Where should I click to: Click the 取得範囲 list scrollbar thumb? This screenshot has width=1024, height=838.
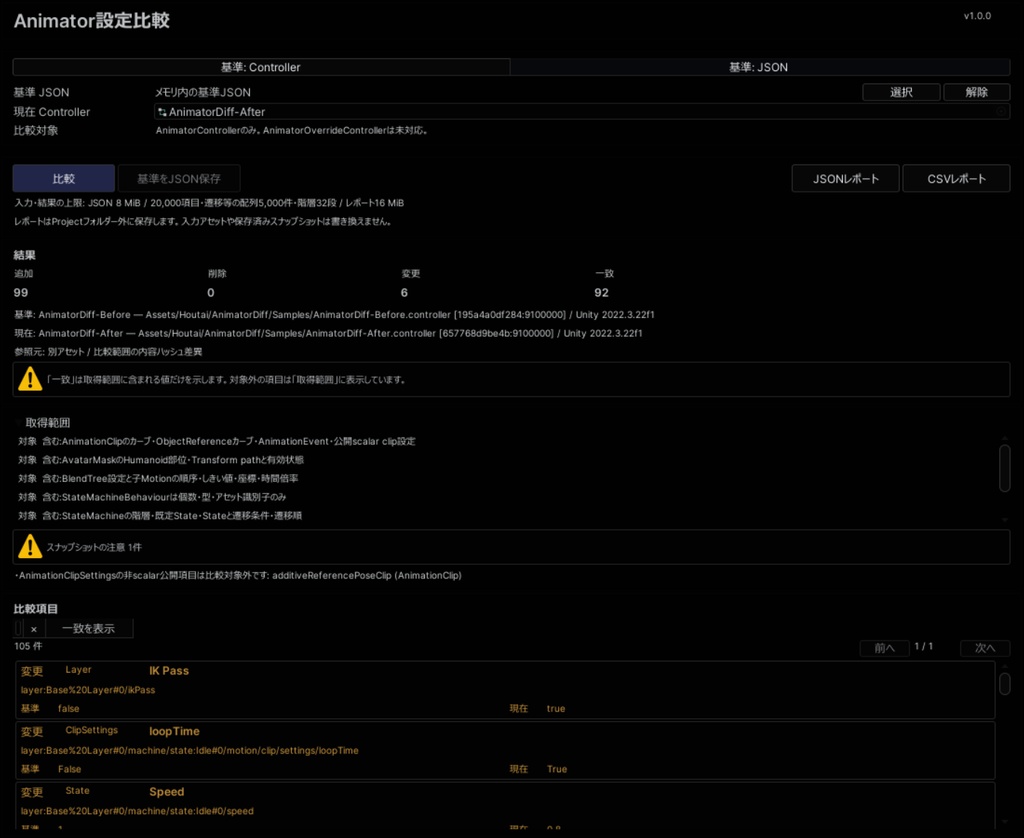click(x=1004, y=467)
